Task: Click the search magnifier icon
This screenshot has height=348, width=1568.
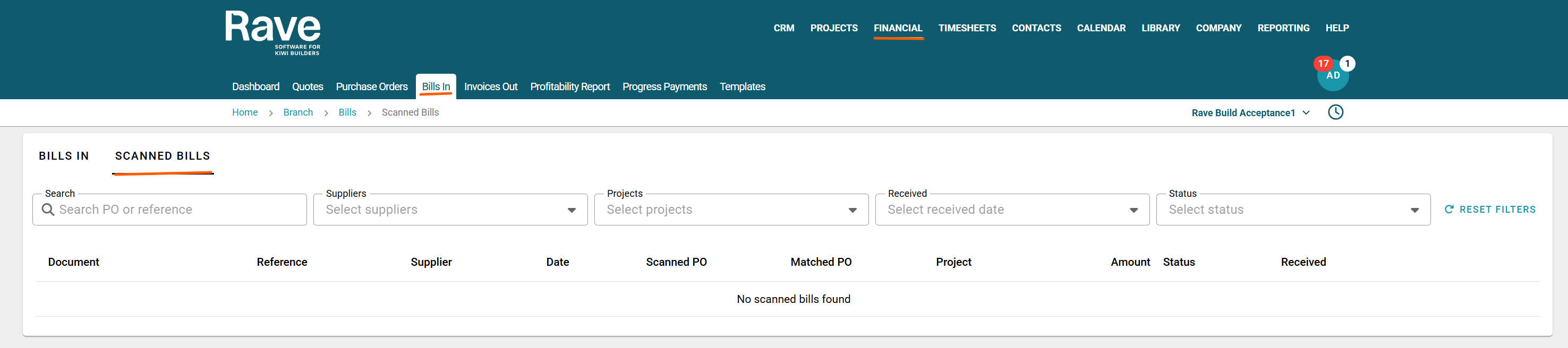Action: click(x=48, y=210)
